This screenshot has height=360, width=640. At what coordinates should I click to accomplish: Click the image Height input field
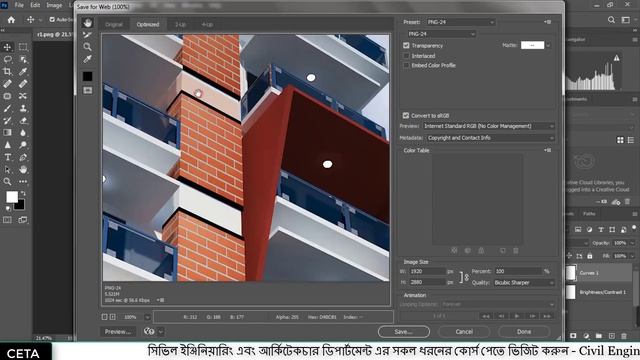427,282
